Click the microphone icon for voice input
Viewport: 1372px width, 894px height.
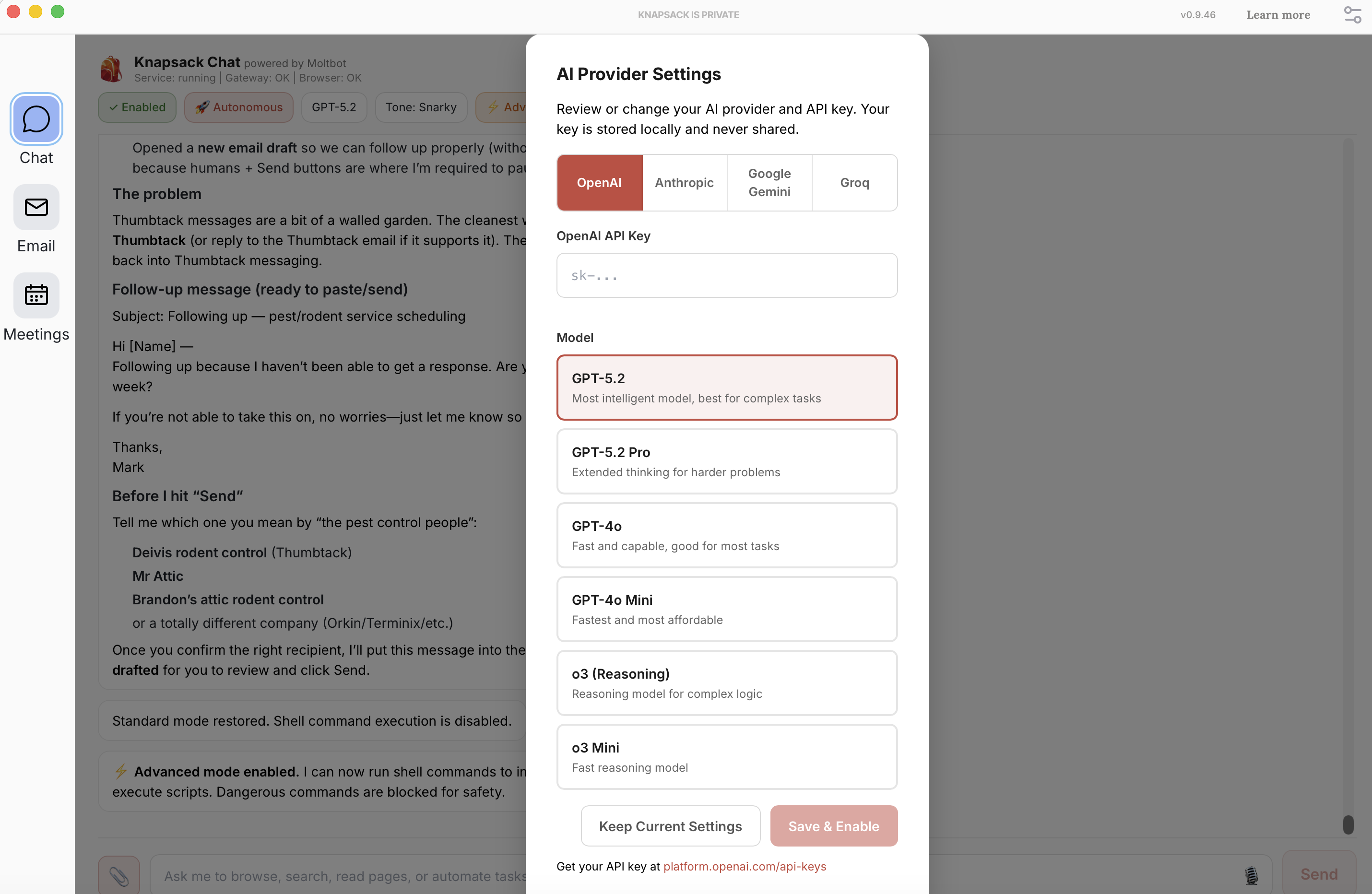click(1251, 875)
